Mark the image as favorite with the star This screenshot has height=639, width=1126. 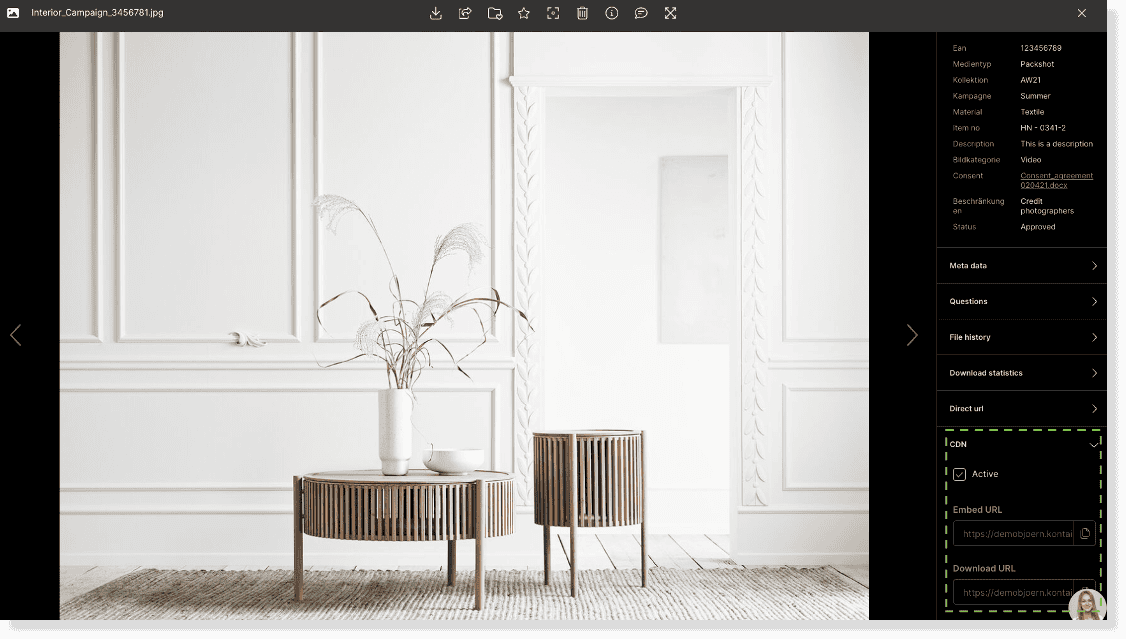524,13
